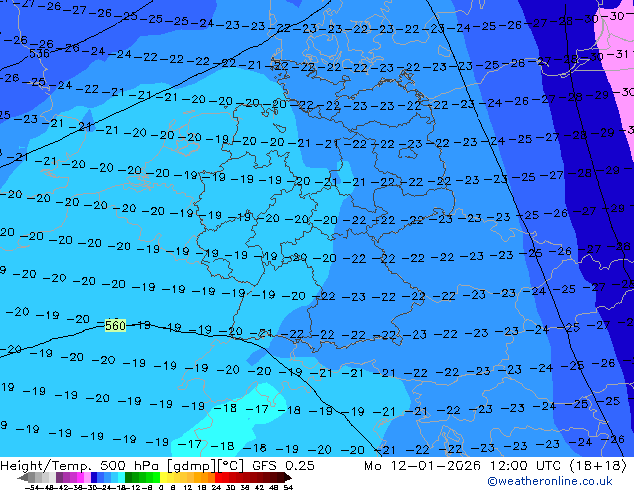Screen dimensions: 634x490
Task: Select the bright yellow legend swatch
Action: pyautogui.click(x=163, y=477)
